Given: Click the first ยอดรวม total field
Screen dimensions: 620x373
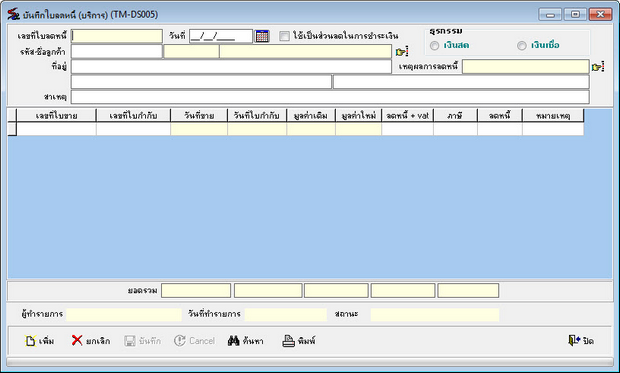Looking at the screenshot, I should [x=196, y=290].
